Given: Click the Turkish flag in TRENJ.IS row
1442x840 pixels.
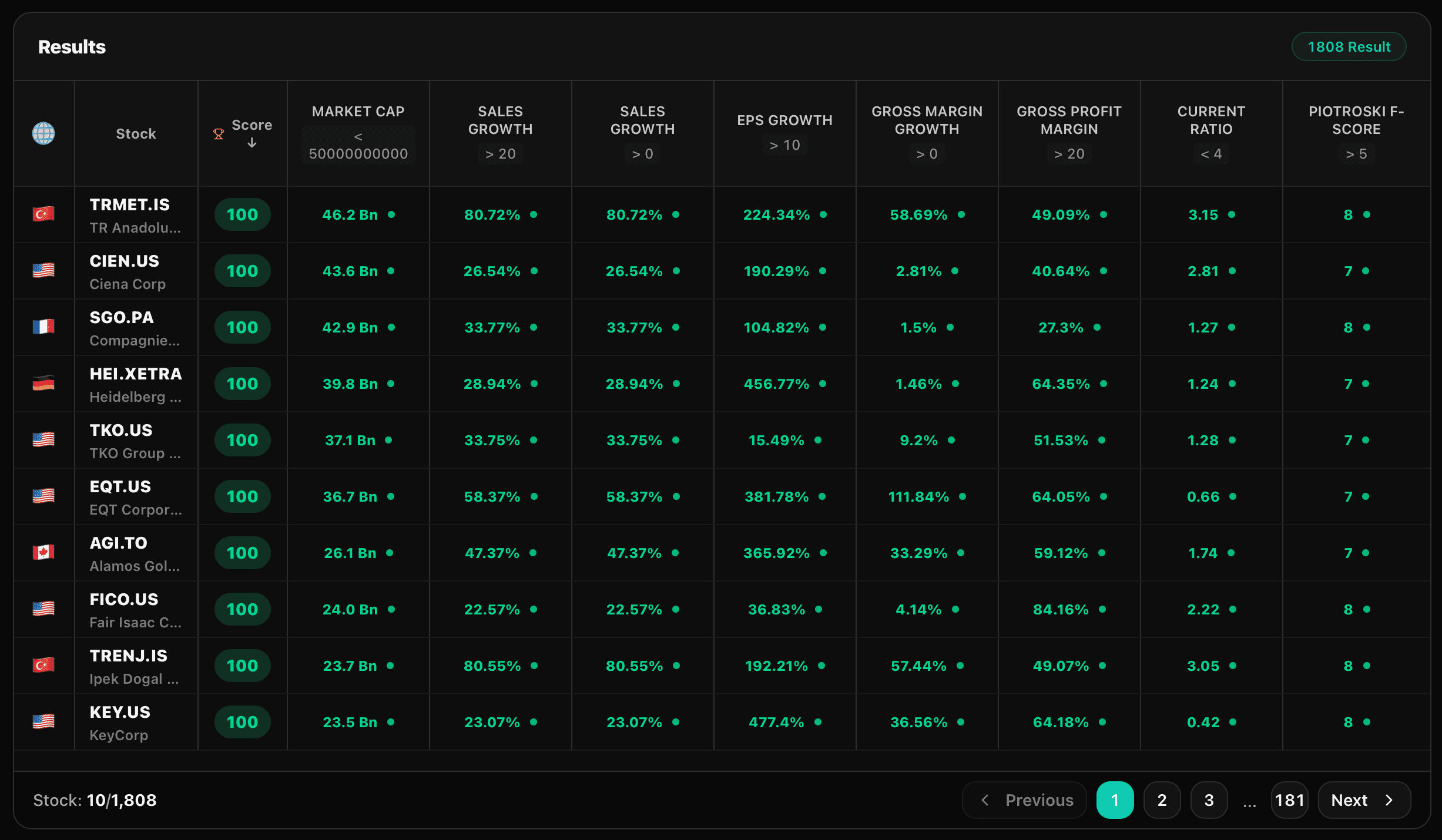Looking at the screenshot, I should pos(43,665).
